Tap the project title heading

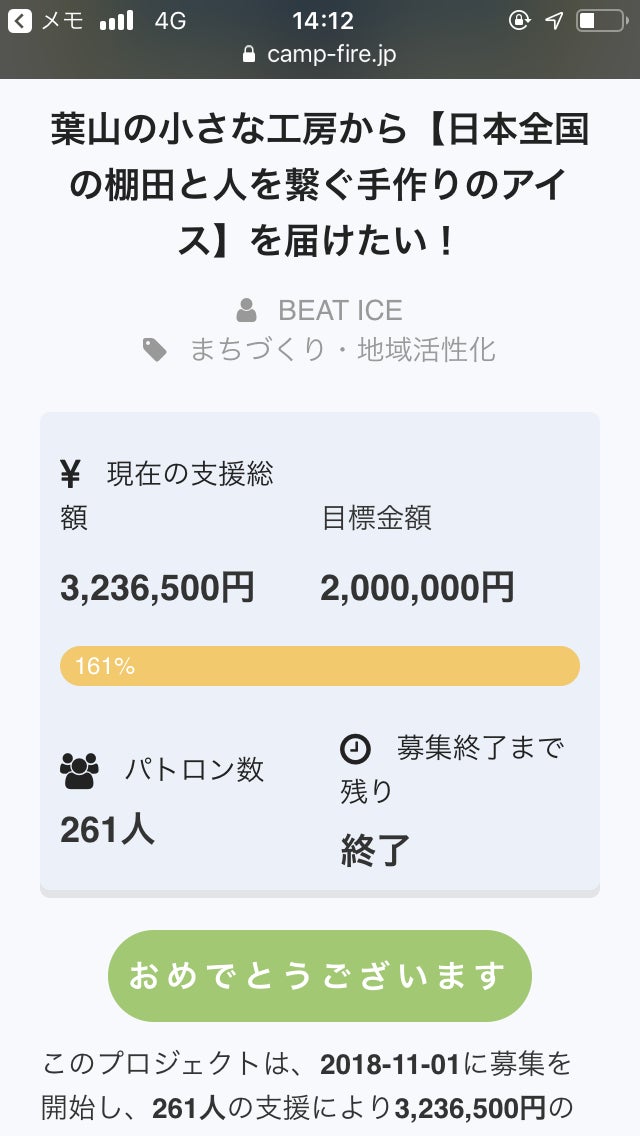click(320, 186)
